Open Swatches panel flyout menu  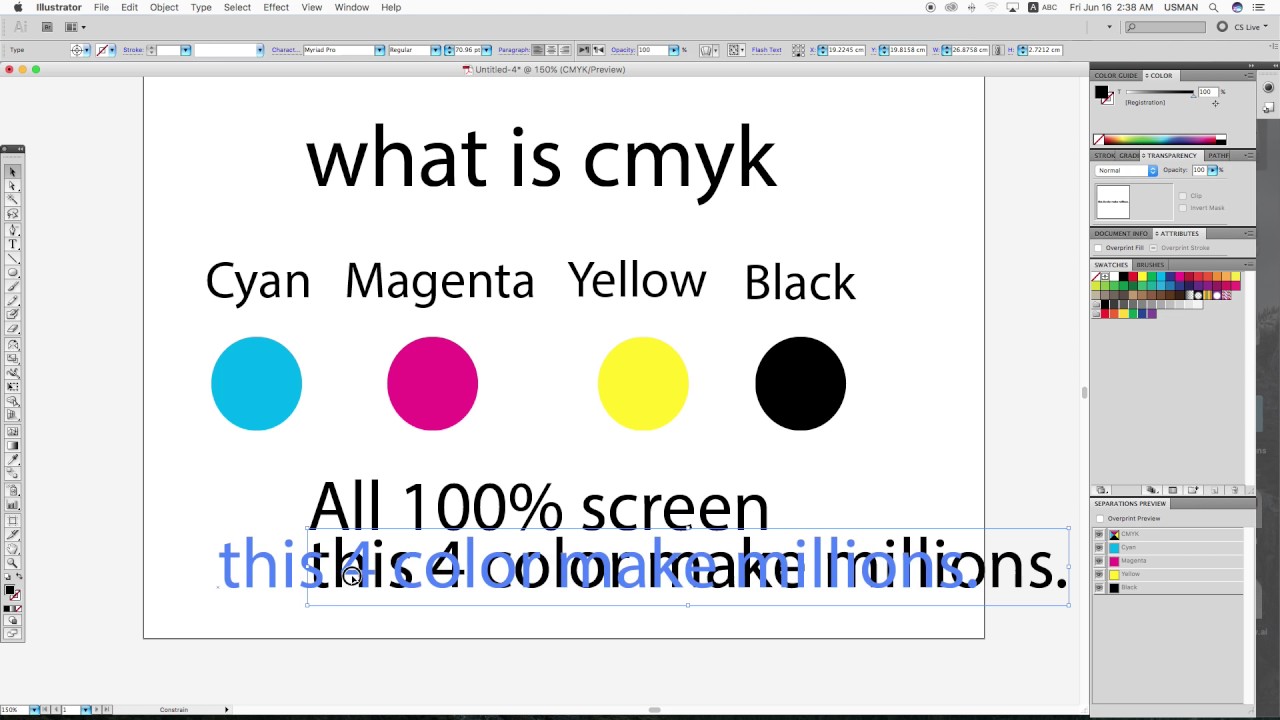click(x=1249, y=265)
